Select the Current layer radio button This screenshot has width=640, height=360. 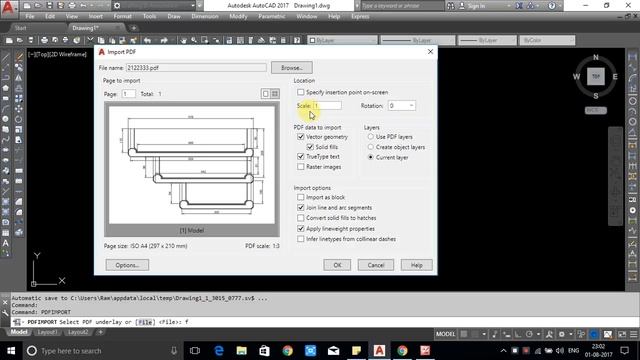click(x=371, y=157)
